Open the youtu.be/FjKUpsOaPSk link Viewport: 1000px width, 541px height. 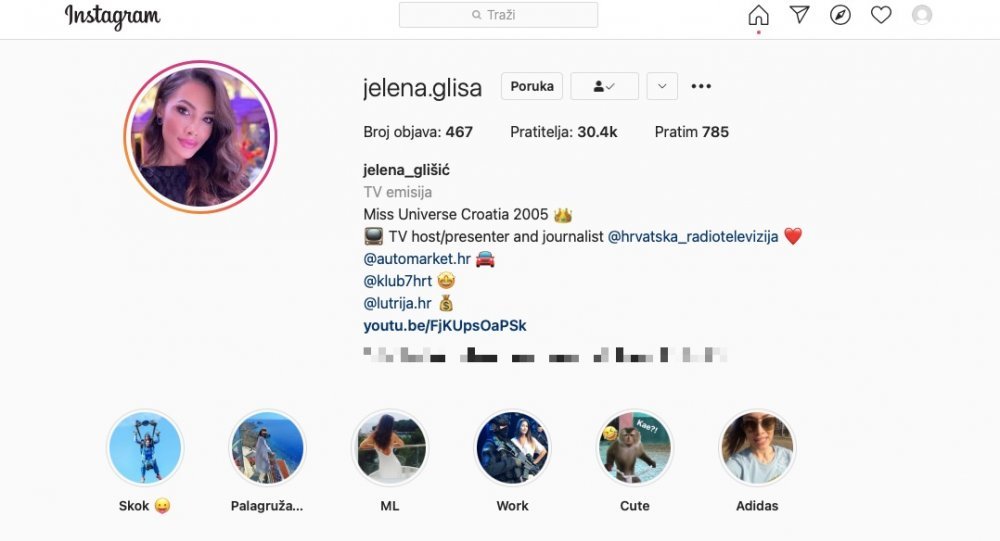pyautogui.click(x=445, y=326)
